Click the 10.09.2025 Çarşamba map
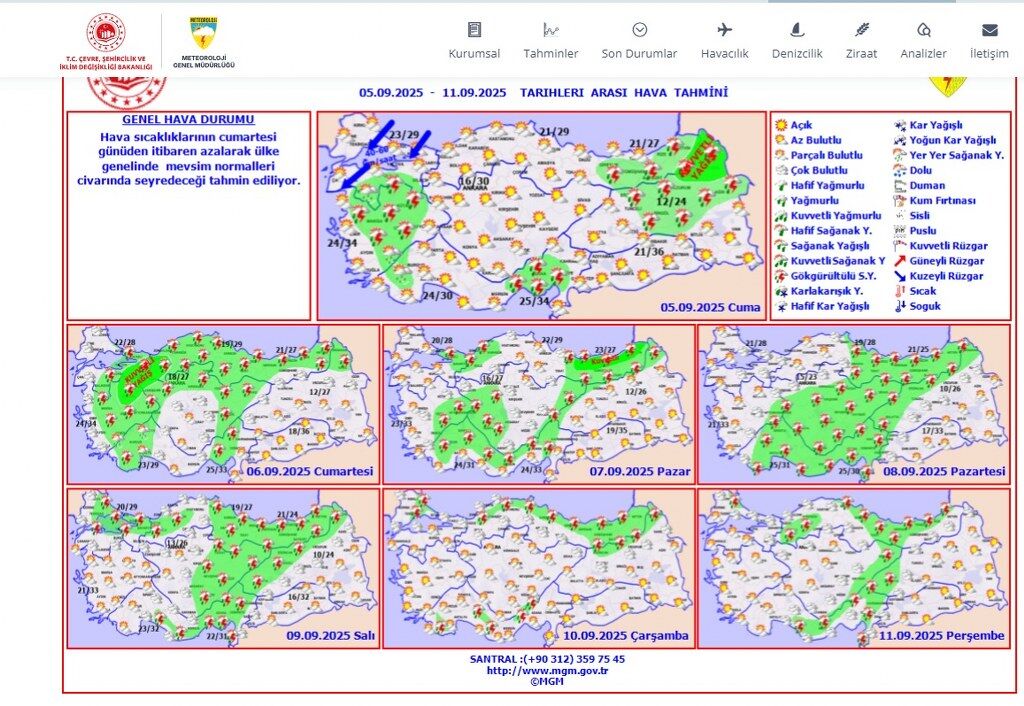This screenshot has width=1024, height=706. pyautogui.click(x=539, y=568)
